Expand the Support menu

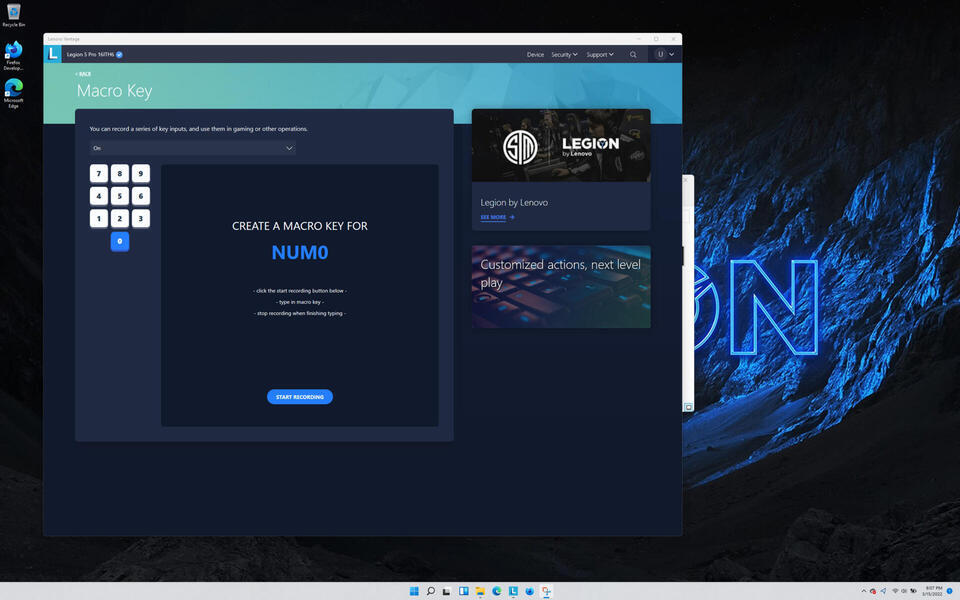click(600, 54)
